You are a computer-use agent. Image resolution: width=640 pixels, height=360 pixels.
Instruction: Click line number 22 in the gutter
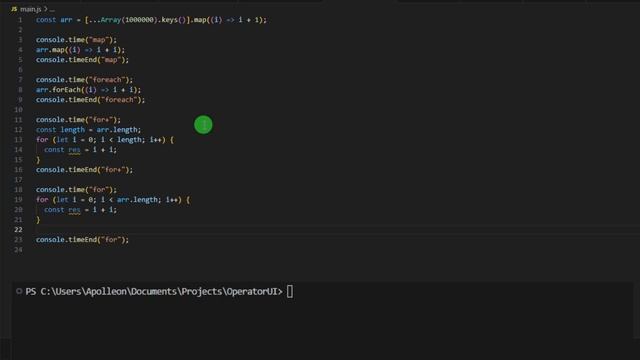[x=18, y=230]
